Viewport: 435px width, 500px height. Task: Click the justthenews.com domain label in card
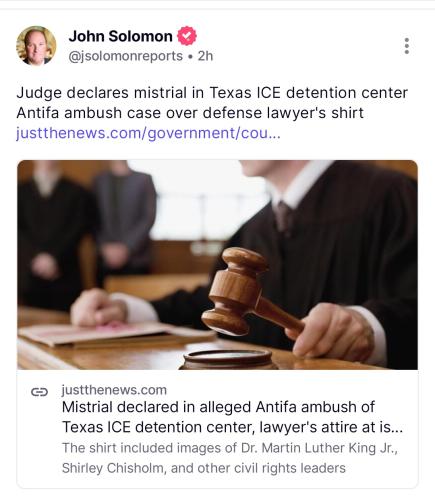114,390
